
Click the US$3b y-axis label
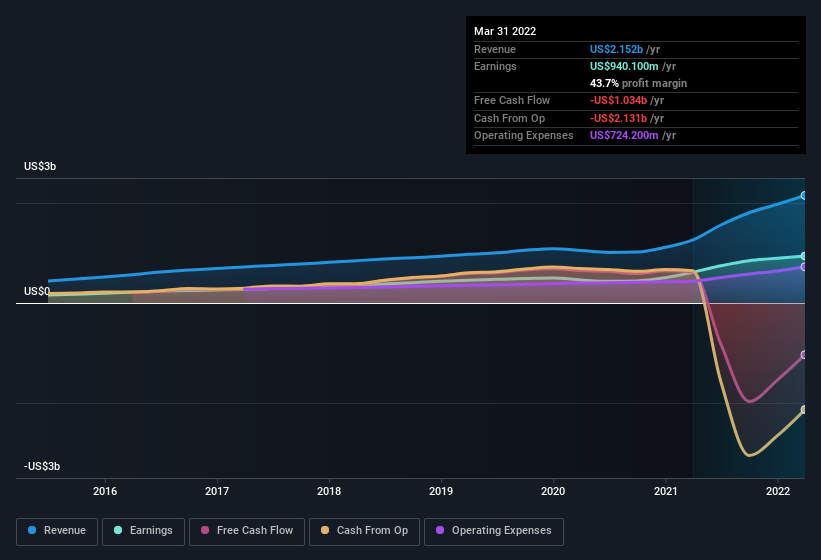tap(40, 166)
